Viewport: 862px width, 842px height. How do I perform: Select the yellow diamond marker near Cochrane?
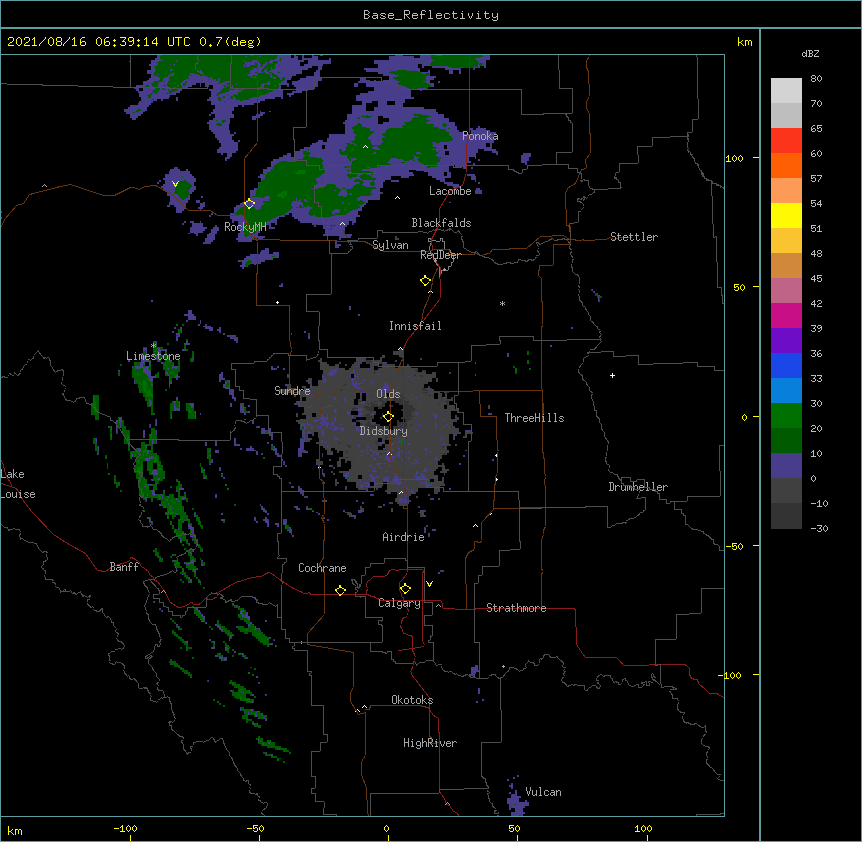click(x=340, y=590)
